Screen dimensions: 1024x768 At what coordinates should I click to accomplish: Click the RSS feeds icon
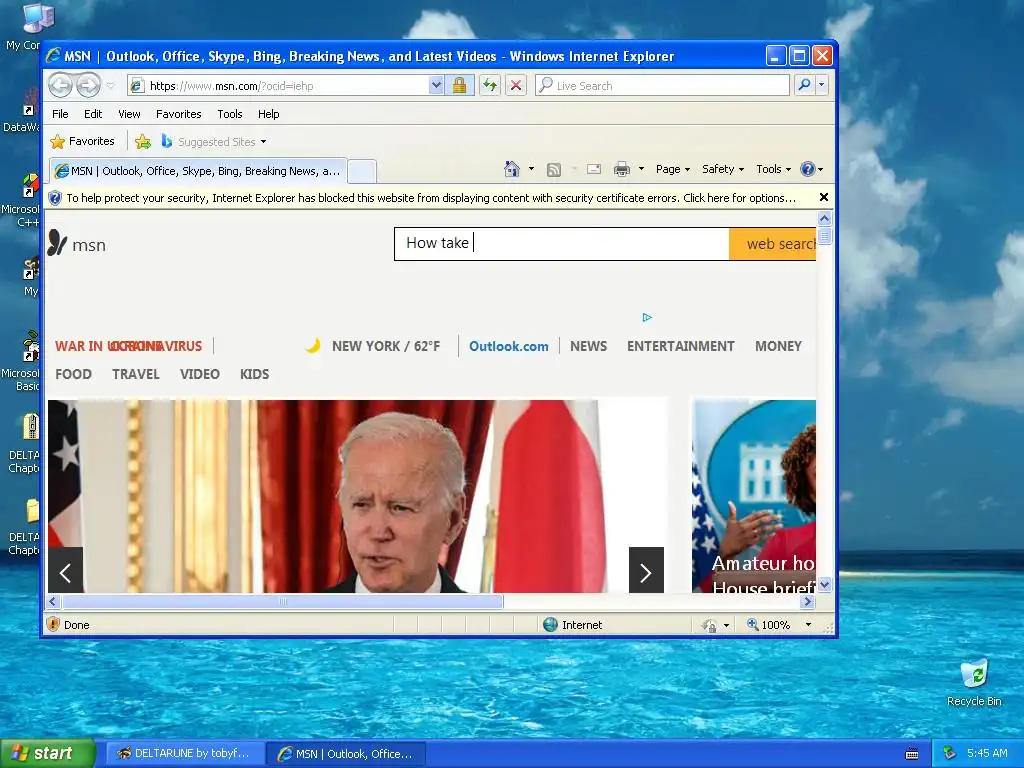[x=554, y=170]
